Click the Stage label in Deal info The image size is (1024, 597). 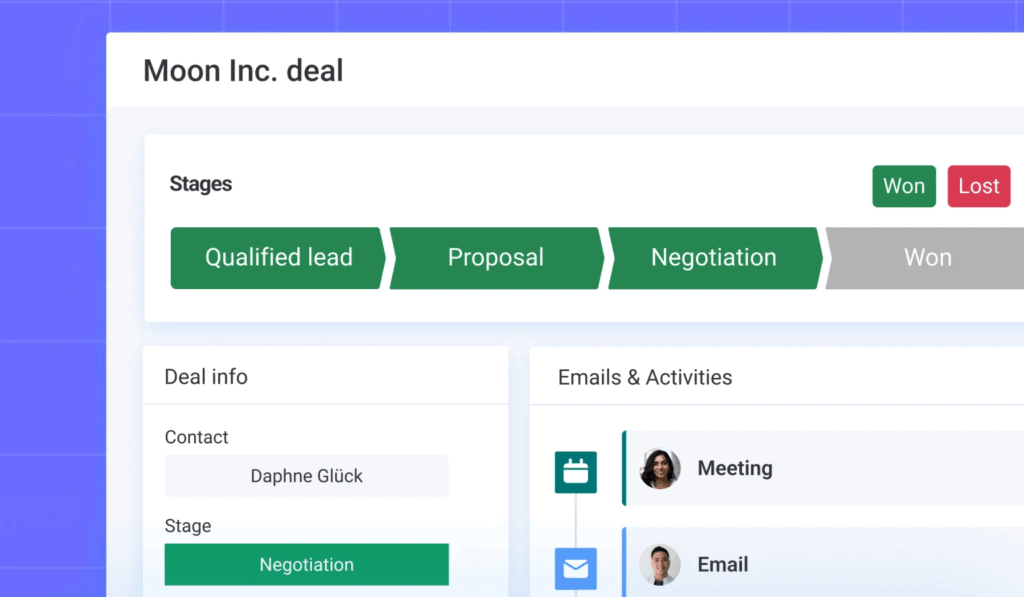click(188, 526)
